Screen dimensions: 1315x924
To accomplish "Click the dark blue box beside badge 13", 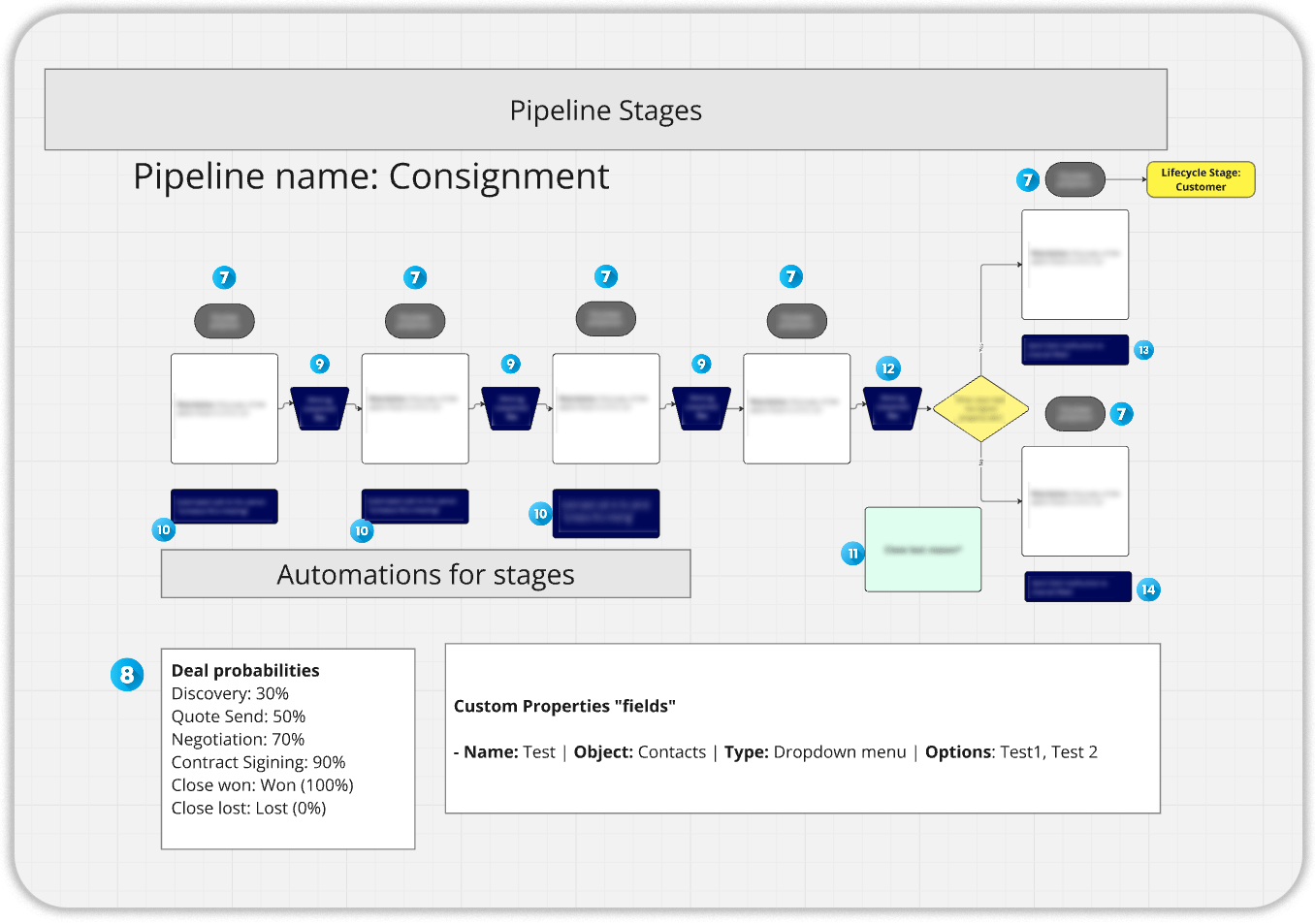I will coord(1074,349).
